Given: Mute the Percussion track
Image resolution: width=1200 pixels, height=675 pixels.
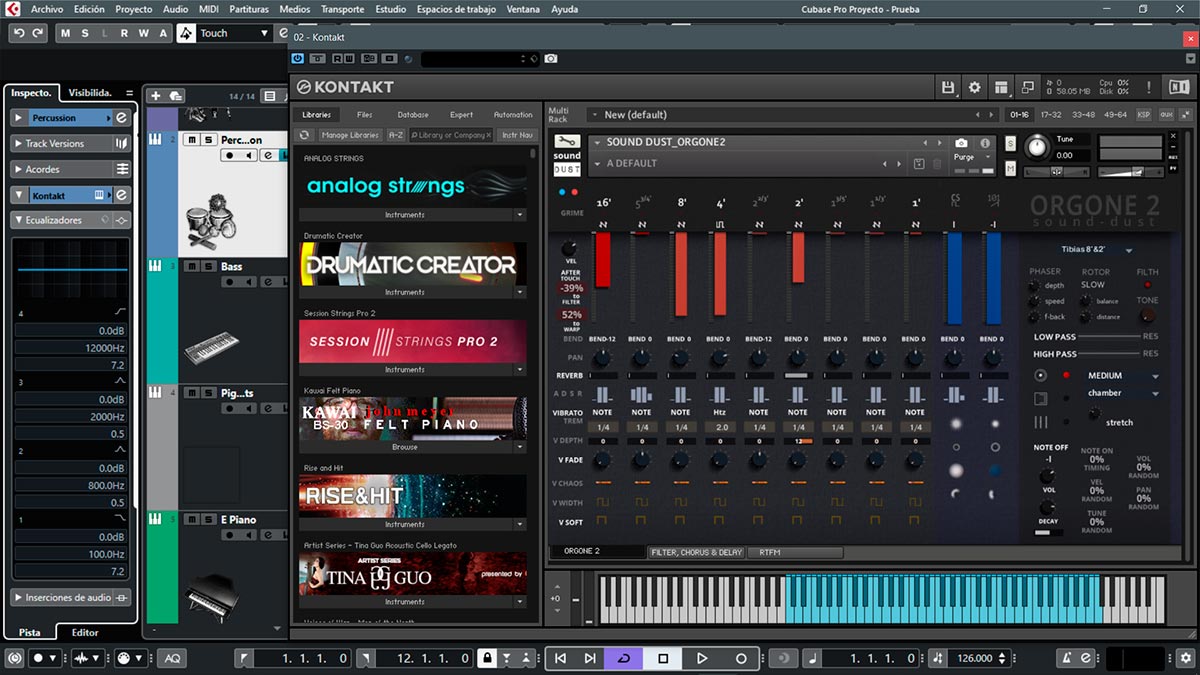Looking at the screenshot, I should (192, 140).
